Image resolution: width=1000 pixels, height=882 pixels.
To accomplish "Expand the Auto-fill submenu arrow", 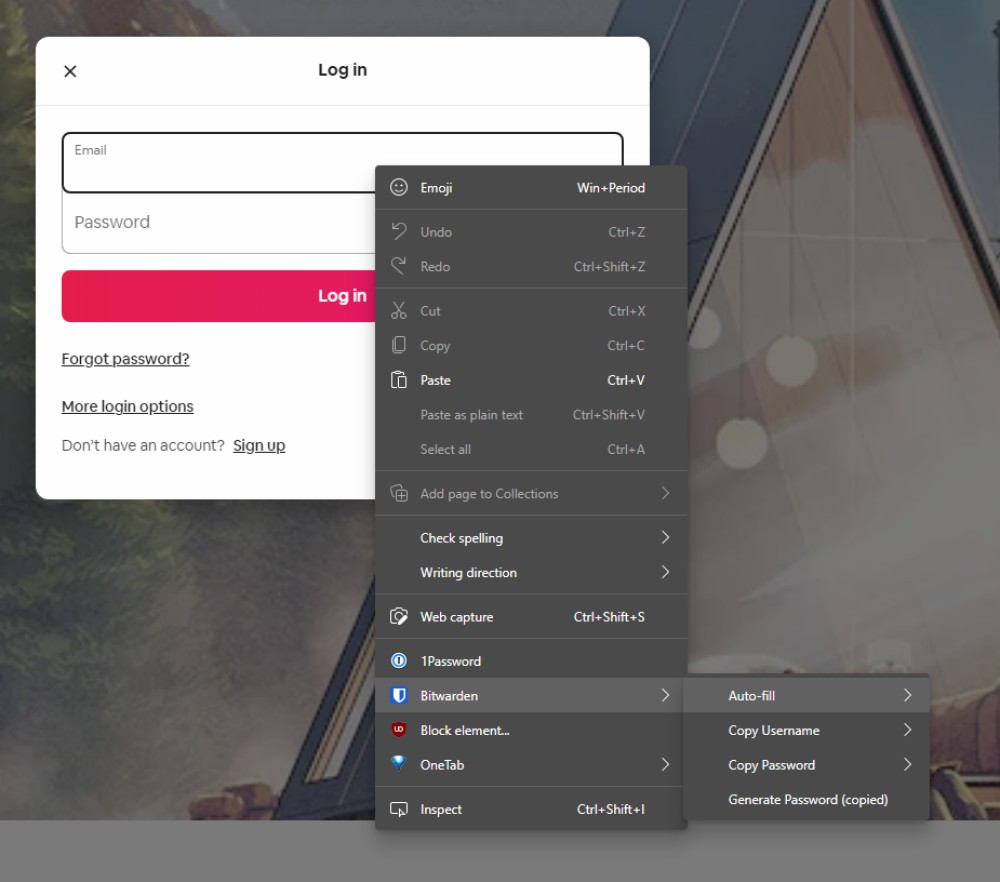I will pyautogui.click(x=908, y=695).
